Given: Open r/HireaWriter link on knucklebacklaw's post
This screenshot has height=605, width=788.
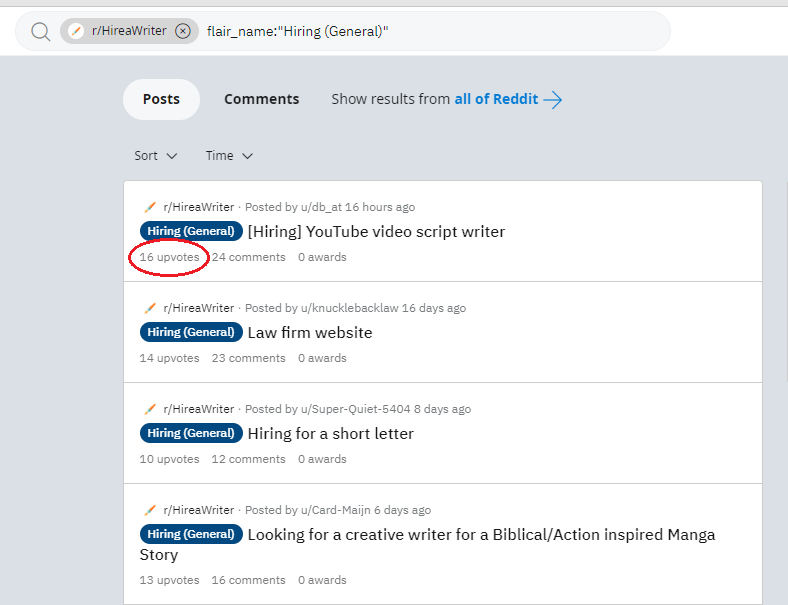Looking at the screenshot, I should 199,308.
